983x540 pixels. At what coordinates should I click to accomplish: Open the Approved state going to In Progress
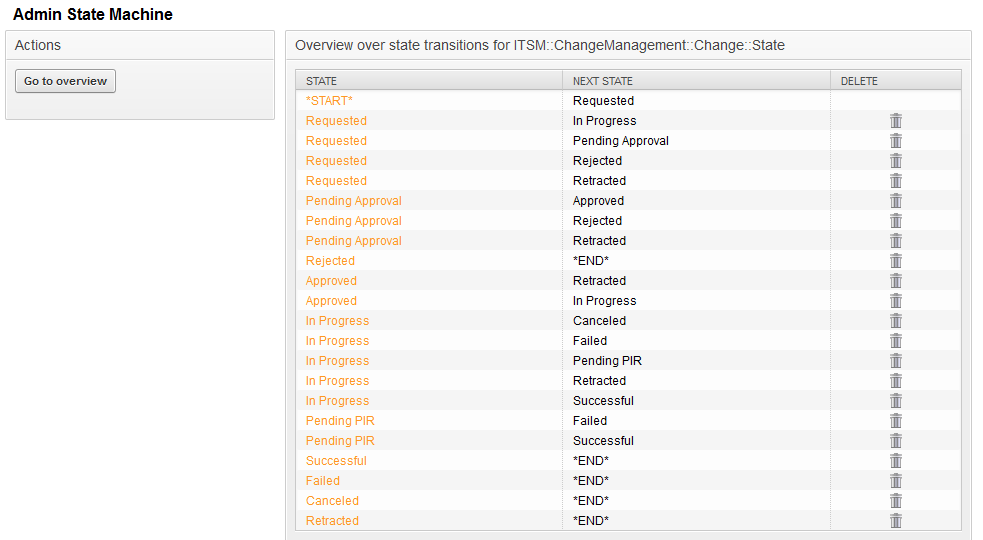click(331, 301)
